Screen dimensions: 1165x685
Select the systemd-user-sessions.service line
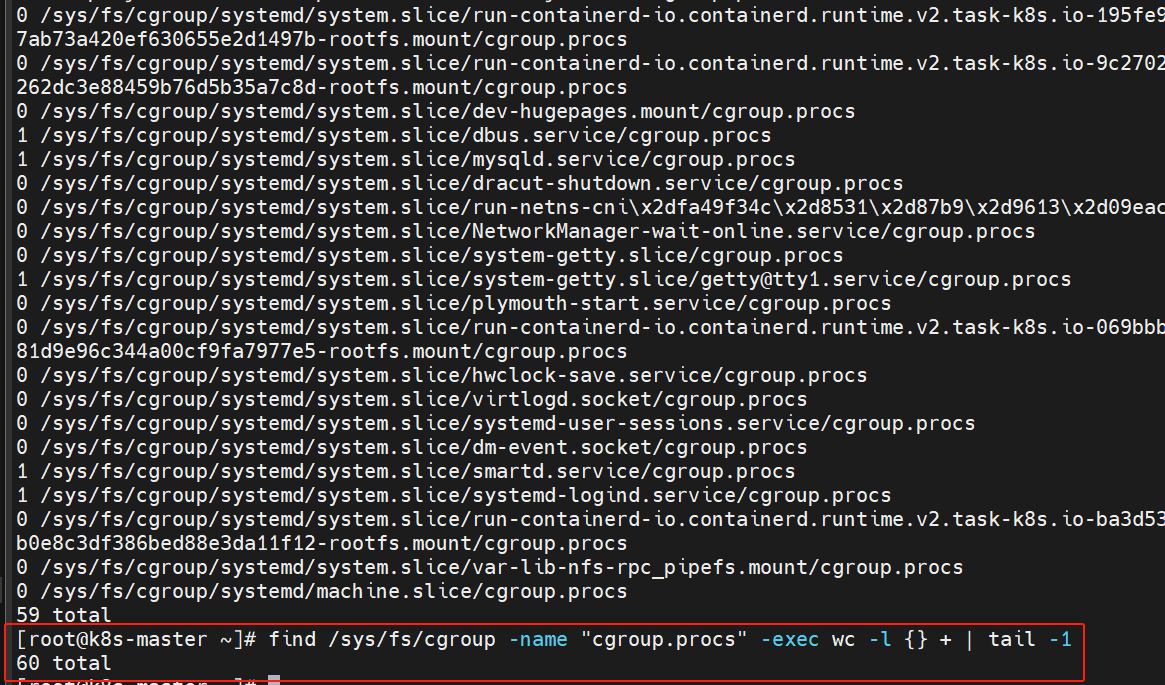496,423
